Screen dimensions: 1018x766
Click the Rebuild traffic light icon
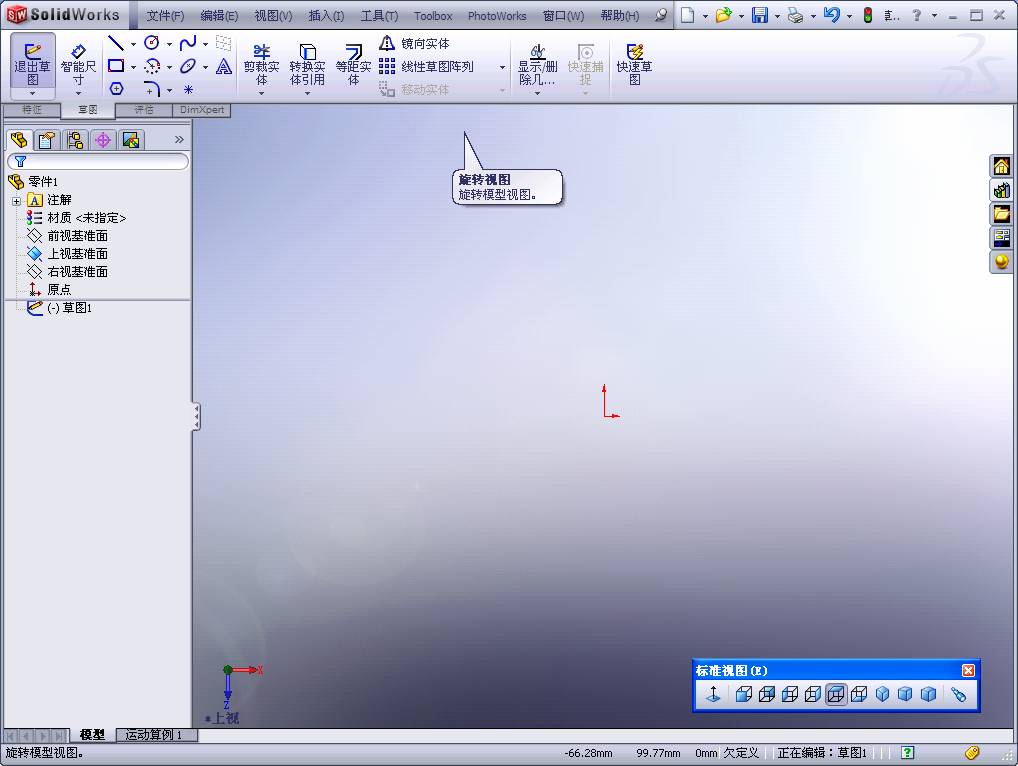(x=867, y=15)
